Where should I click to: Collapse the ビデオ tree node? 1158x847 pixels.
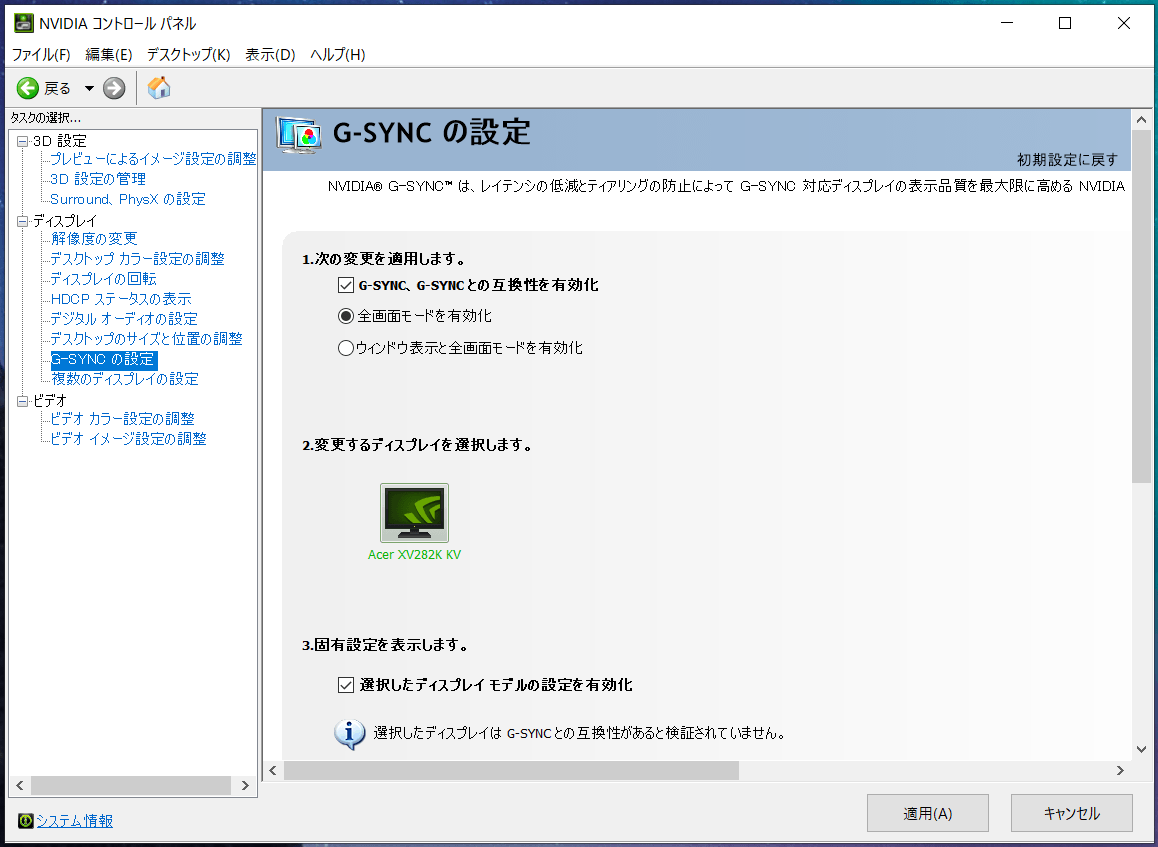pyautogui.click(x=23, y=401)
